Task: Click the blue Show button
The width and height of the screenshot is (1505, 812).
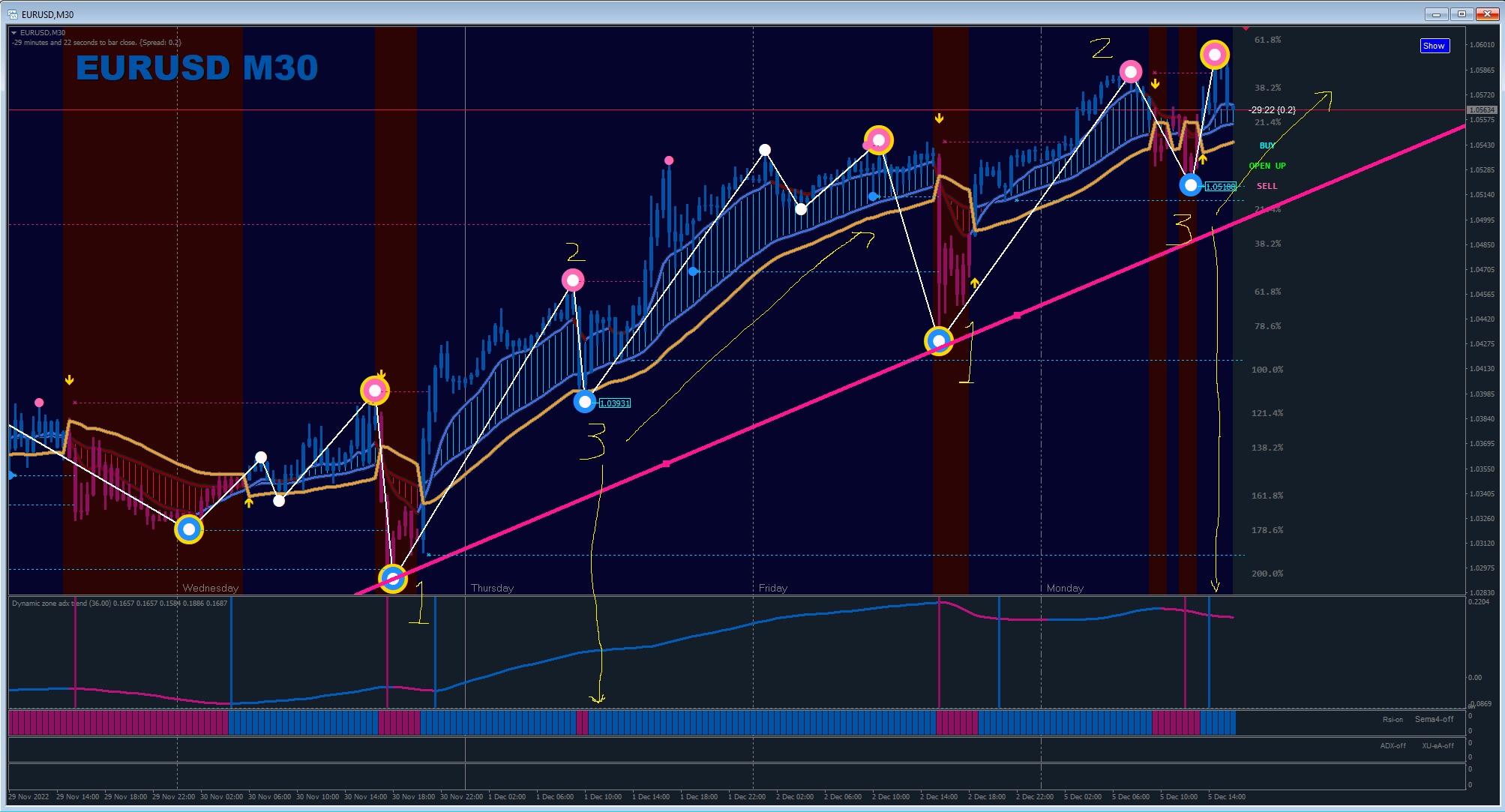Action: (x=1434, y=46)
